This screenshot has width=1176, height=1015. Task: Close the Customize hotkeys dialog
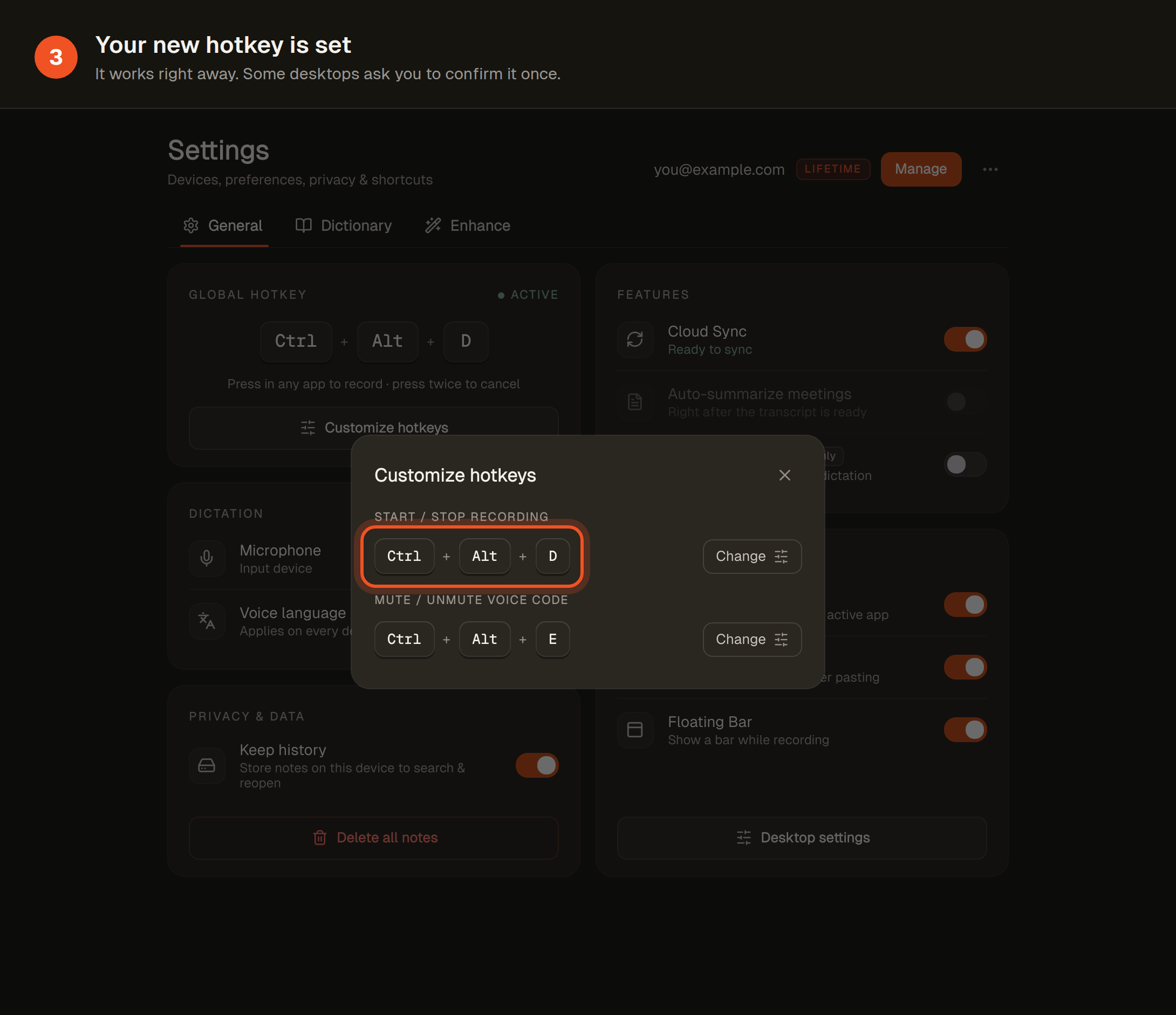(784, 475)
